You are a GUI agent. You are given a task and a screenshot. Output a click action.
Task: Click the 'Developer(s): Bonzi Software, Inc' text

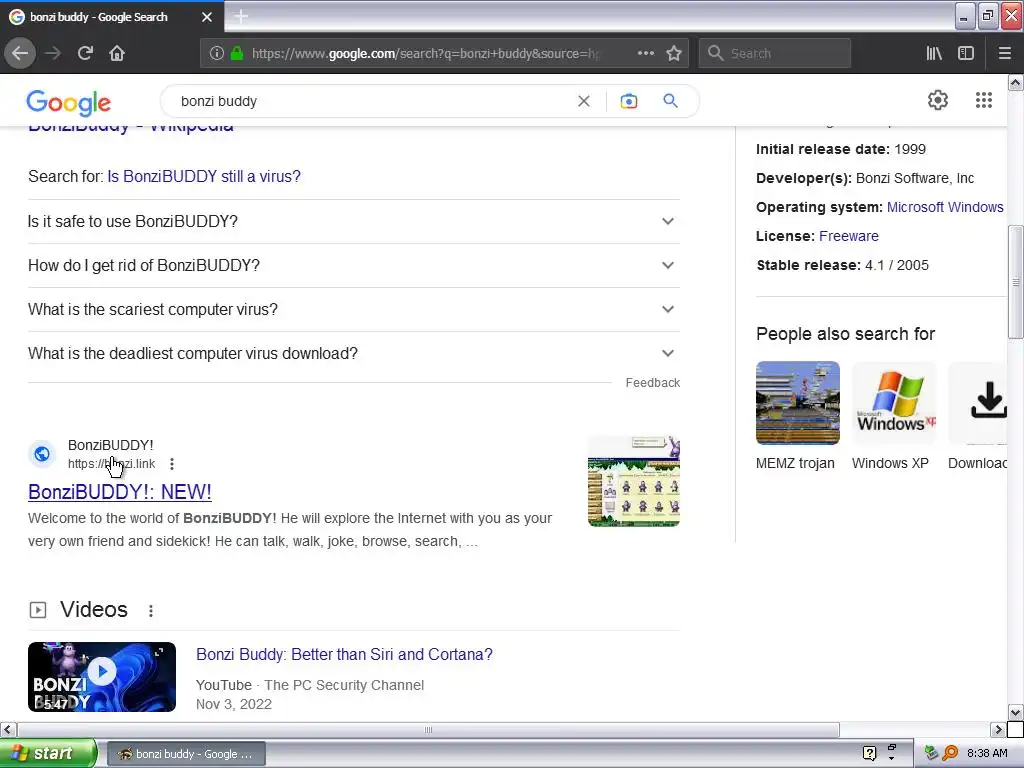[865, 178]
